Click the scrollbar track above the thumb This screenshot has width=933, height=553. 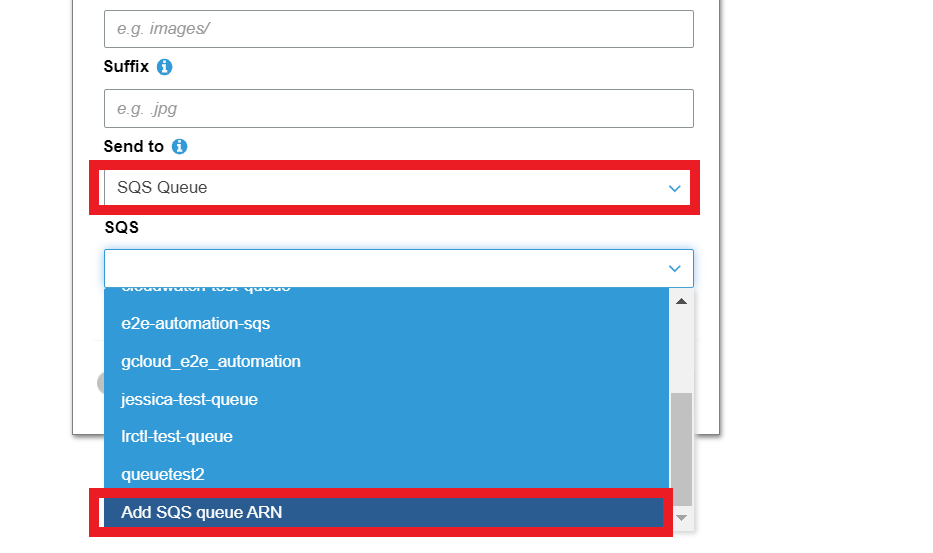(x=681, y=350)
